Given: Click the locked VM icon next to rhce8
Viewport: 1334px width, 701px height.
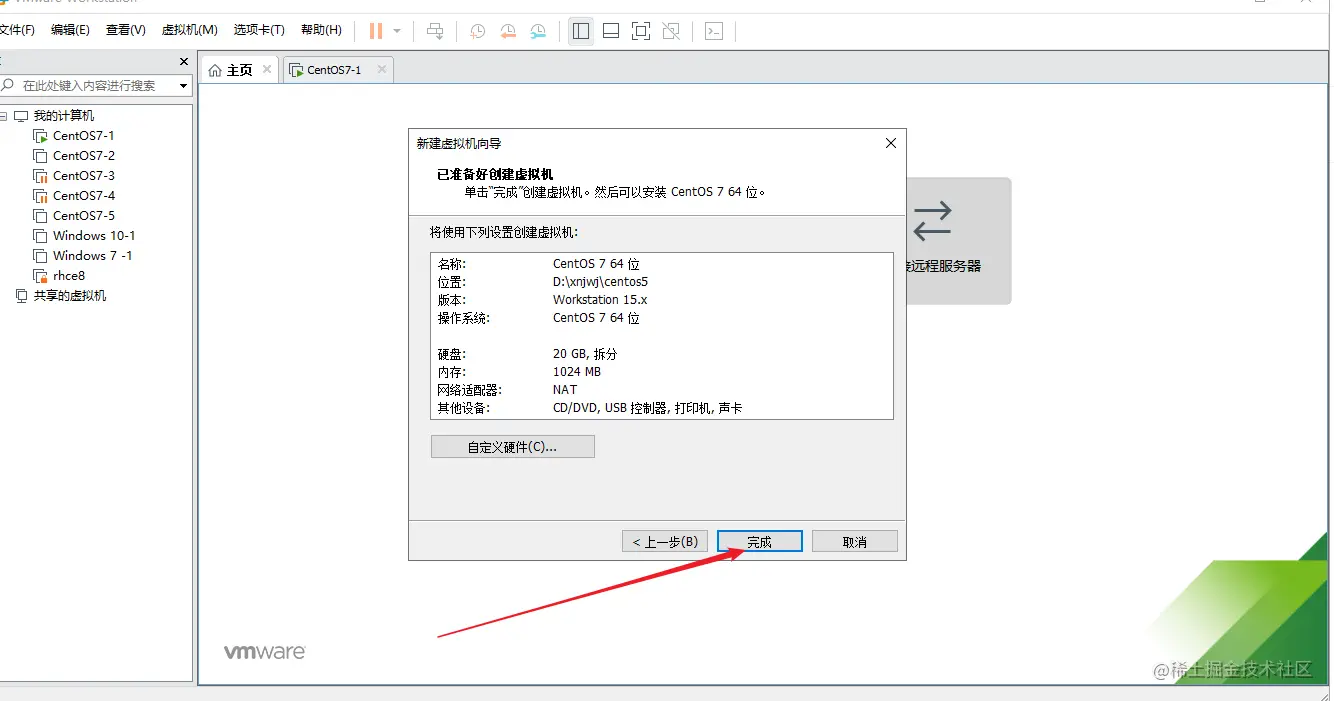Looking at the screenshot, I should tap(40, 276).
